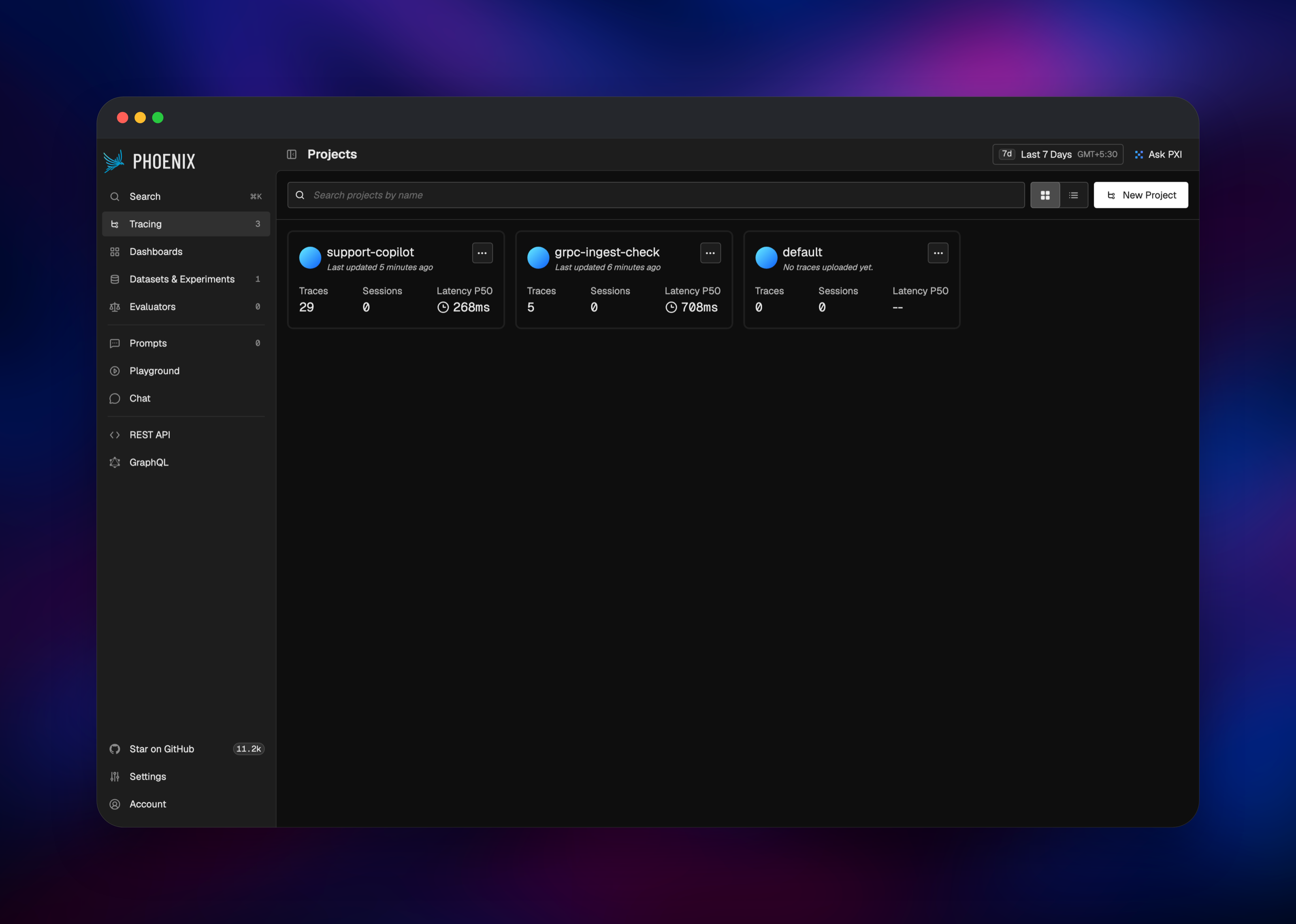Open the default project options menu
This screenshot has width=1296, height=924.
coord(938,253)
